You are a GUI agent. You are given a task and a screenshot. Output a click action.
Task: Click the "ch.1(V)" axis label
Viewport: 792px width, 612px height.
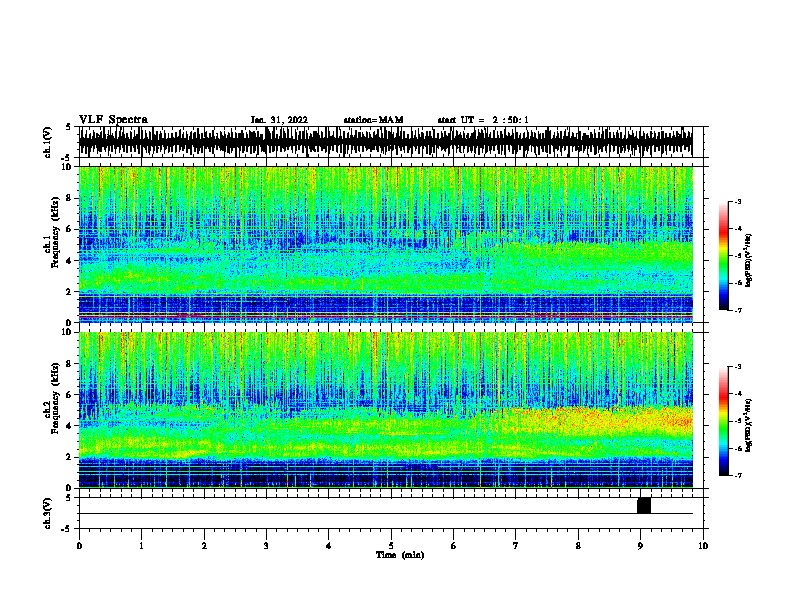pyautogui.click(x=48, y=142)
